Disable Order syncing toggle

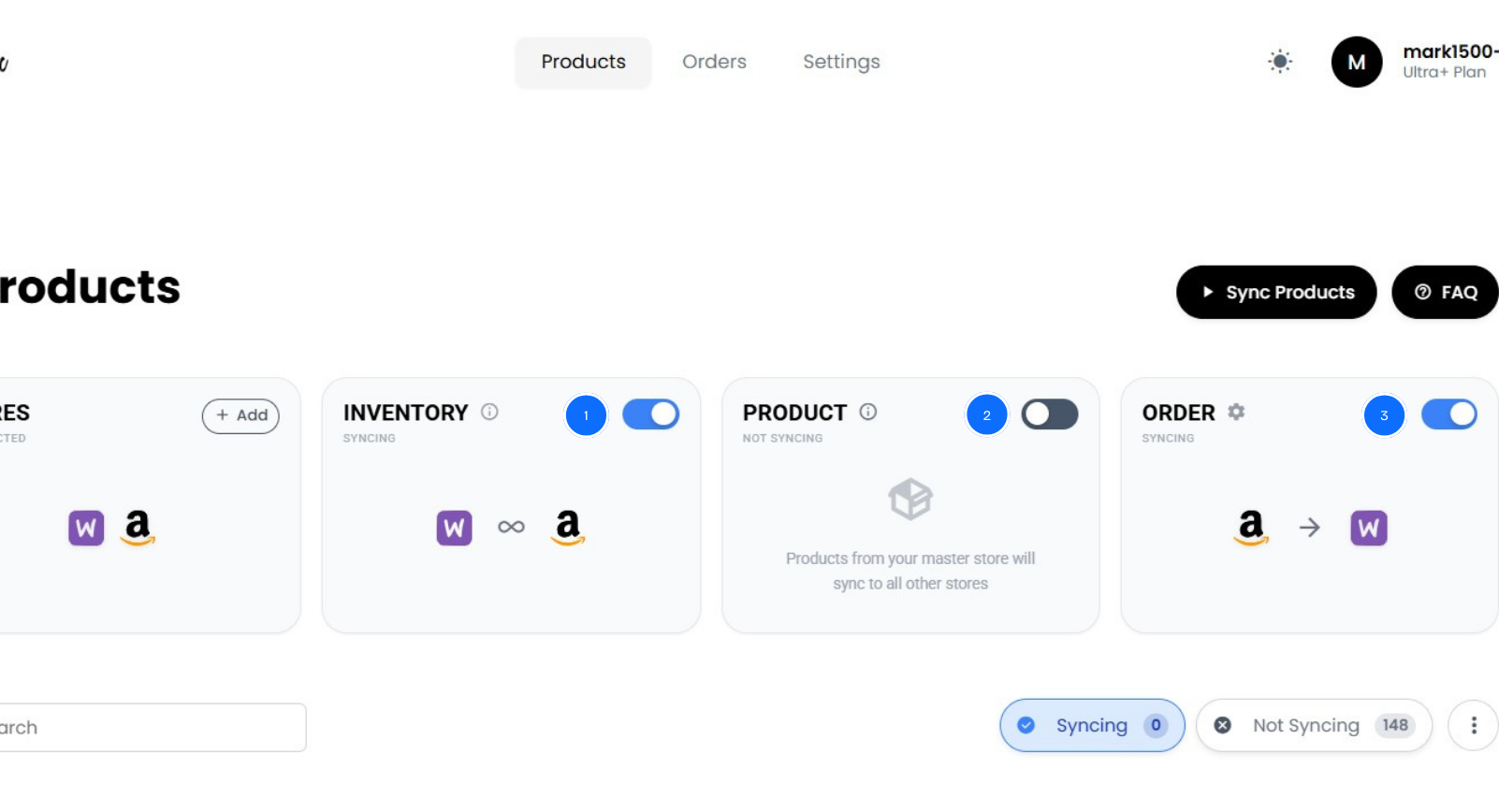(x=1448, y=414)
